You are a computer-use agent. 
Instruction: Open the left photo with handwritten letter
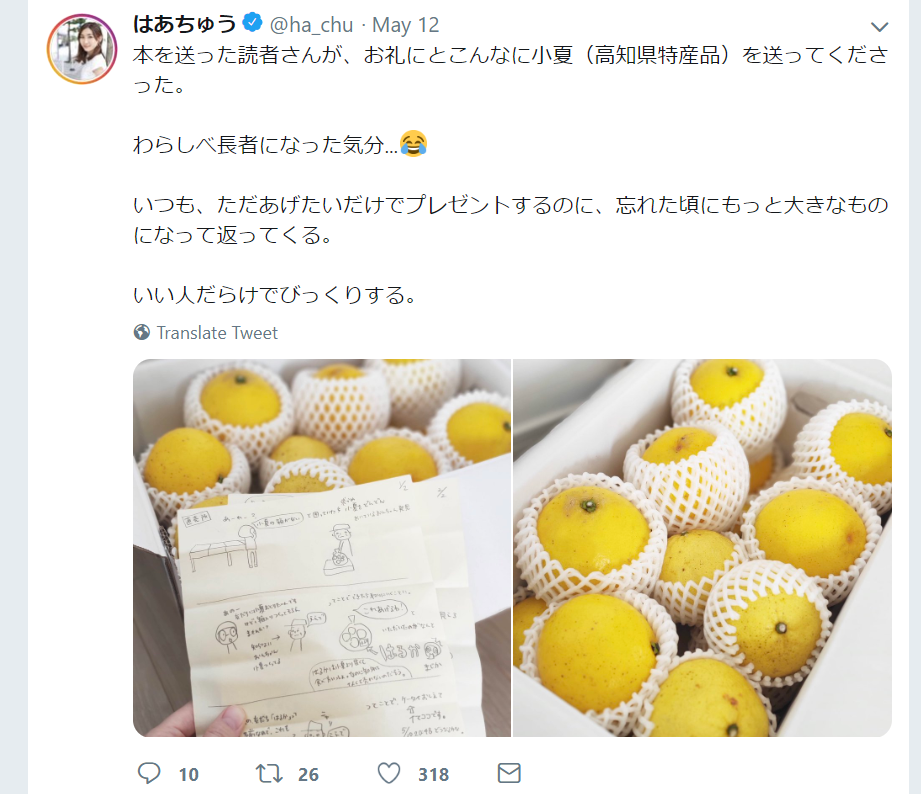[322, 547]
